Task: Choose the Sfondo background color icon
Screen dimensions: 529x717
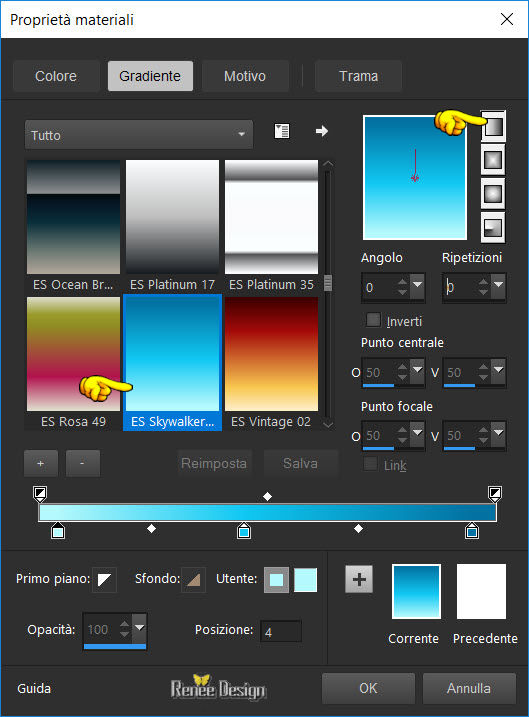Action: tap(193, 579)
